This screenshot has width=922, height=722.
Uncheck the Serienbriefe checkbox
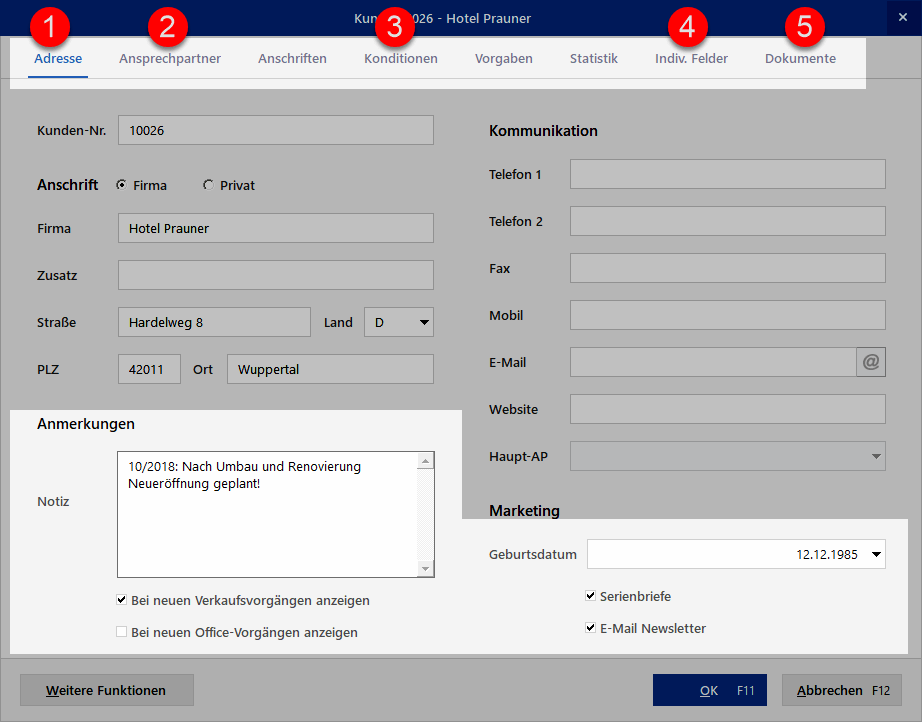tap(590, 596)
